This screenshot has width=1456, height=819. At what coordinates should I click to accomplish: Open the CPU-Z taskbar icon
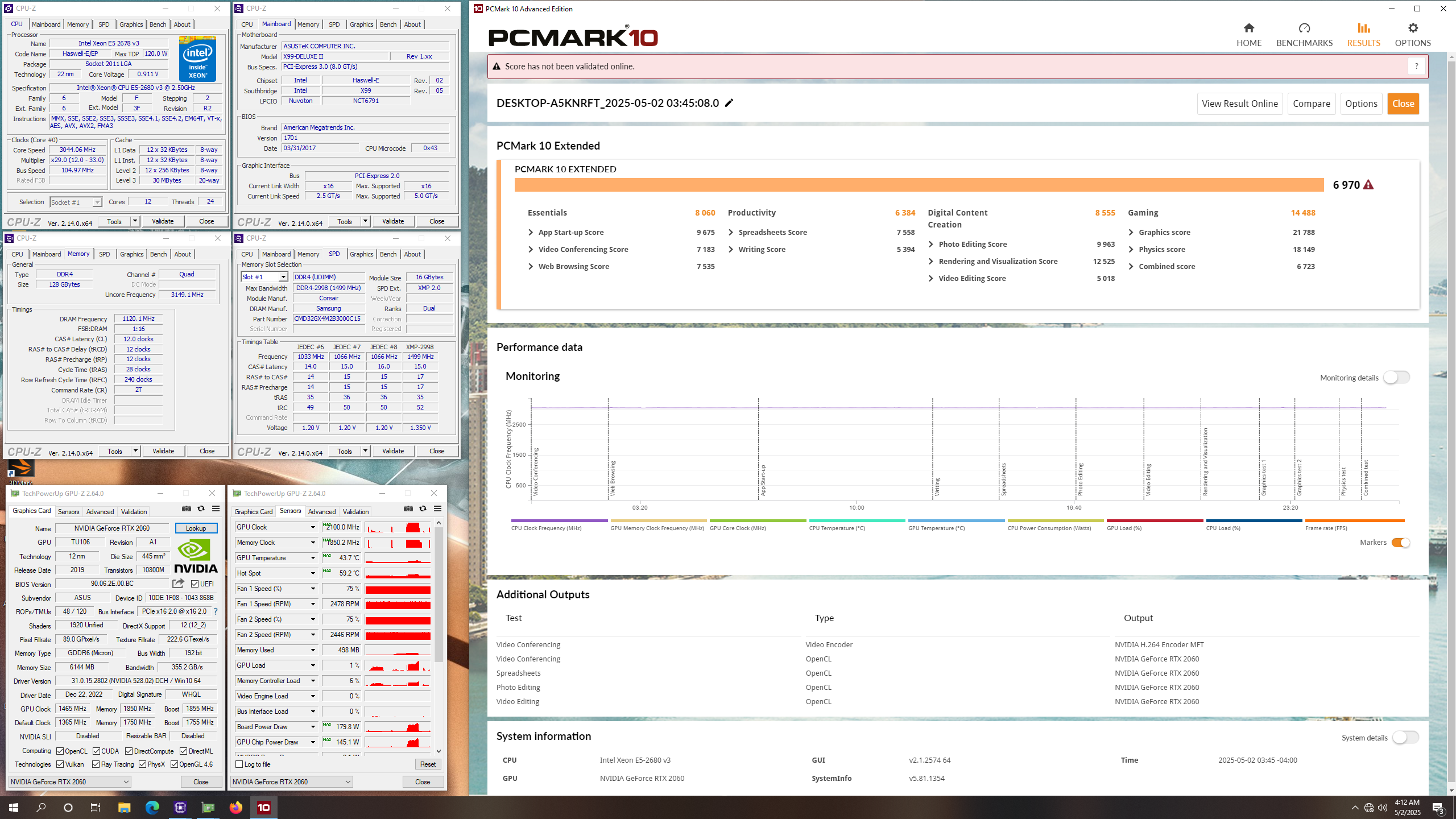[x=180, y=807]
